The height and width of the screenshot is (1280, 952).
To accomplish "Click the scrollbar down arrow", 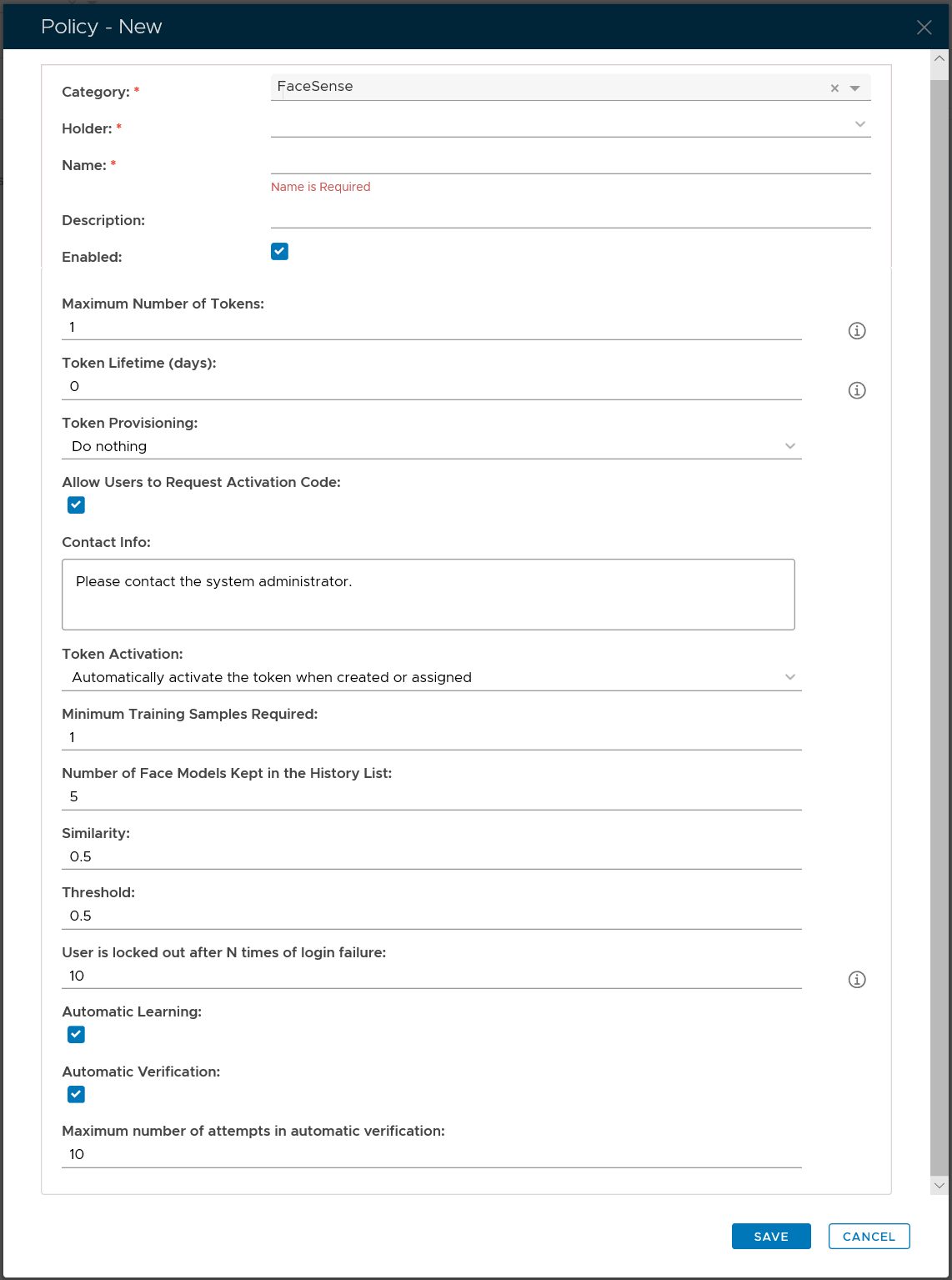I will 939,1185.
